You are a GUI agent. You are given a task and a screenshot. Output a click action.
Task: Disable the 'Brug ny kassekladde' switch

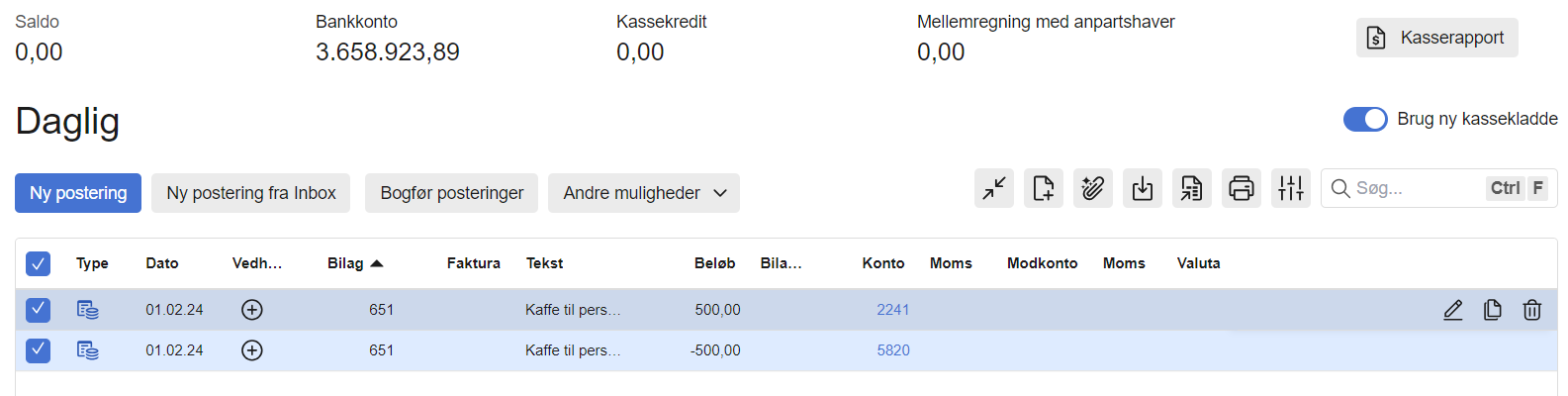pos(1365,119)
